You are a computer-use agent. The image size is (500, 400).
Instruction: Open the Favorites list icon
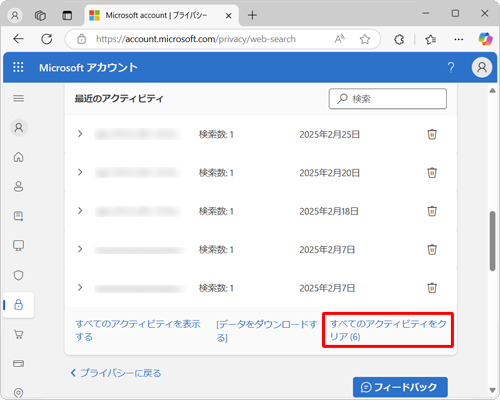[x=430, y=40]
